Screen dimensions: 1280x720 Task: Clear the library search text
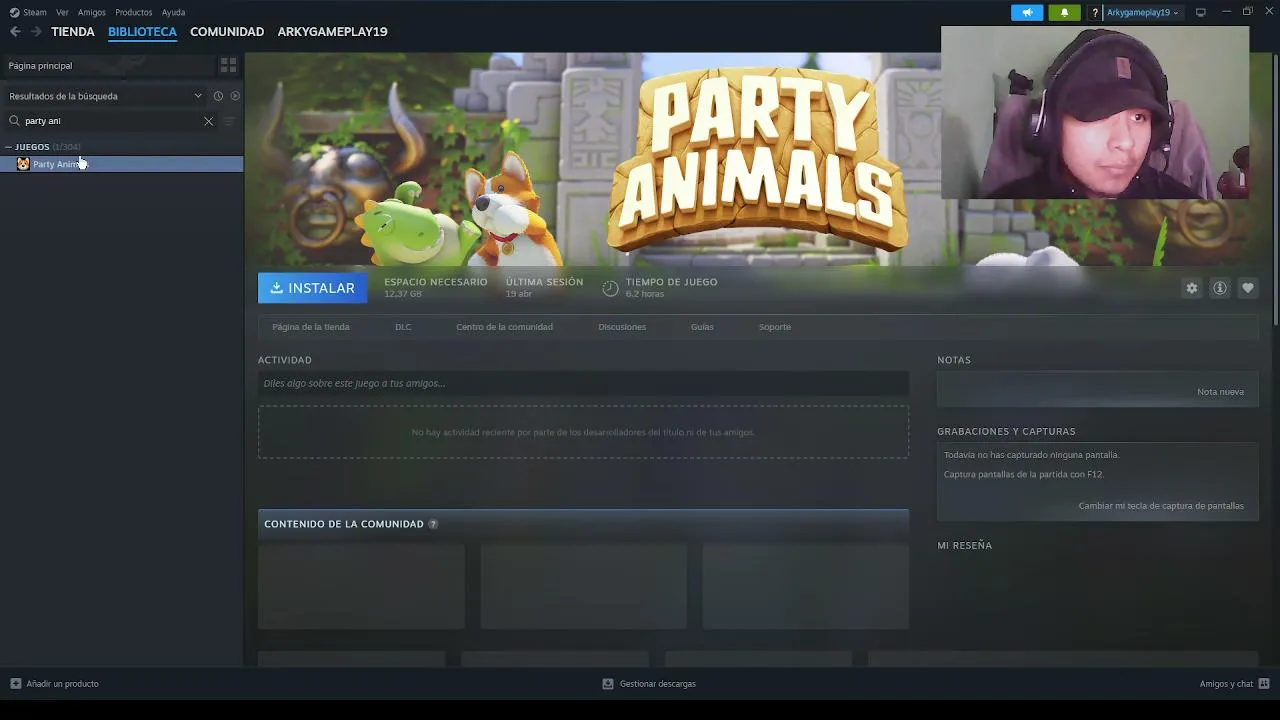[x=208, y=121]
